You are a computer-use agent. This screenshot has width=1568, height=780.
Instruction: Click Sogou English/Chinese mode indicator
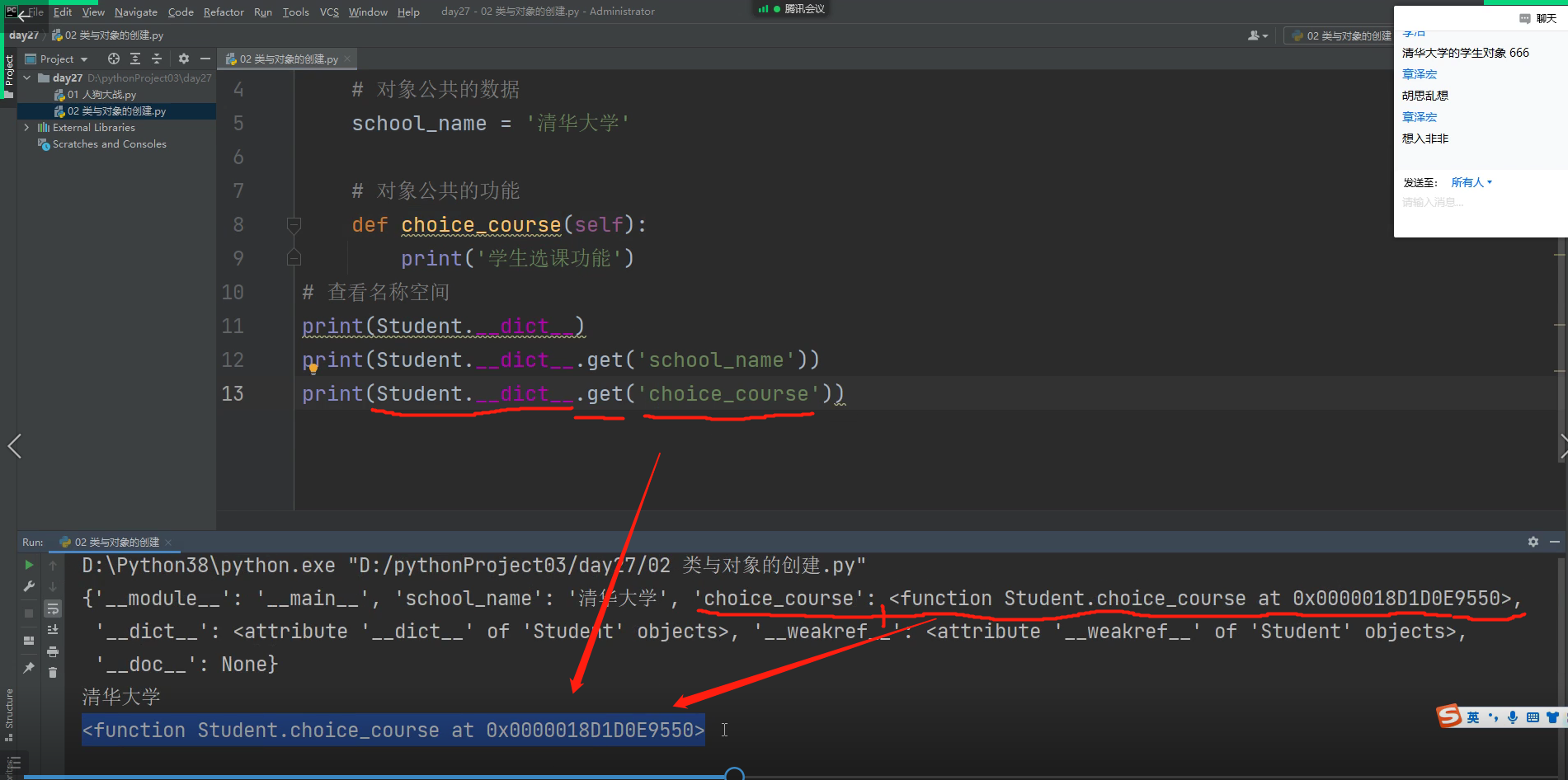(1473, 717)
